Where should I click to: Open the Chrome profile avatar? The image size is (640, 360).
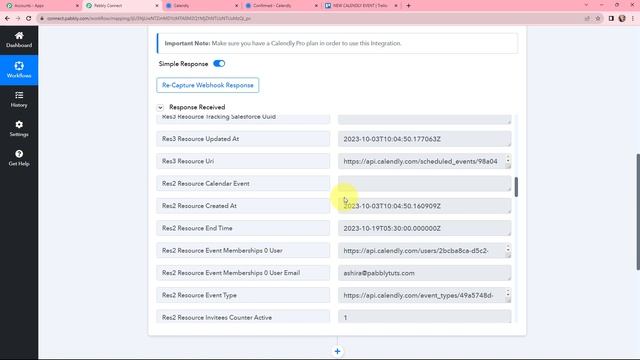[x=622, y=18]
